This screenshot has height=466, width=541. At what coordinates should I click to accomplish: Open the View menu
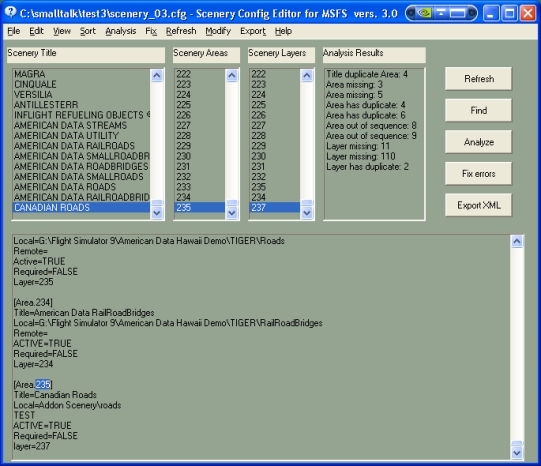62,31
